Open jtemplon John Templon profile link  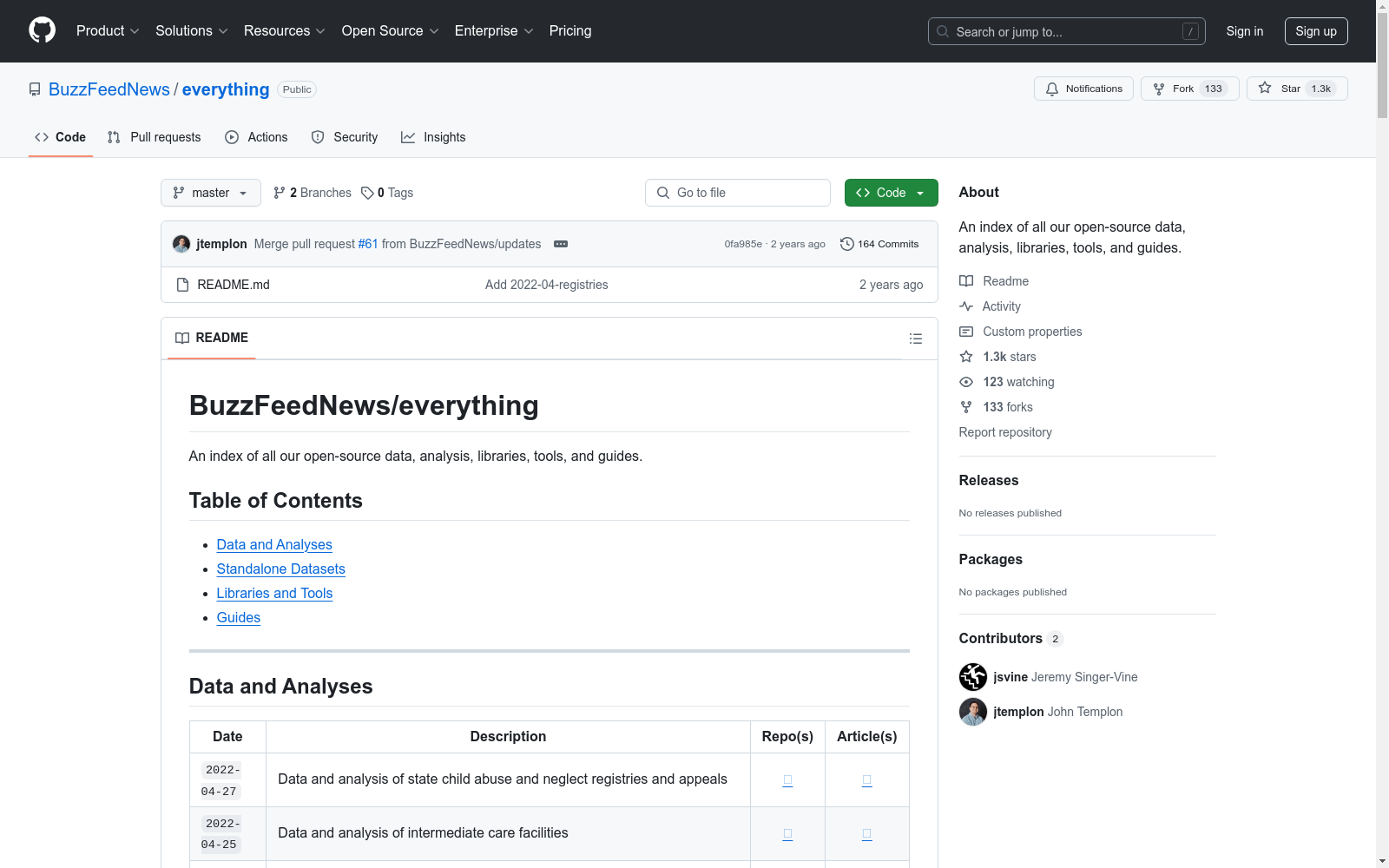point(1058,712)
